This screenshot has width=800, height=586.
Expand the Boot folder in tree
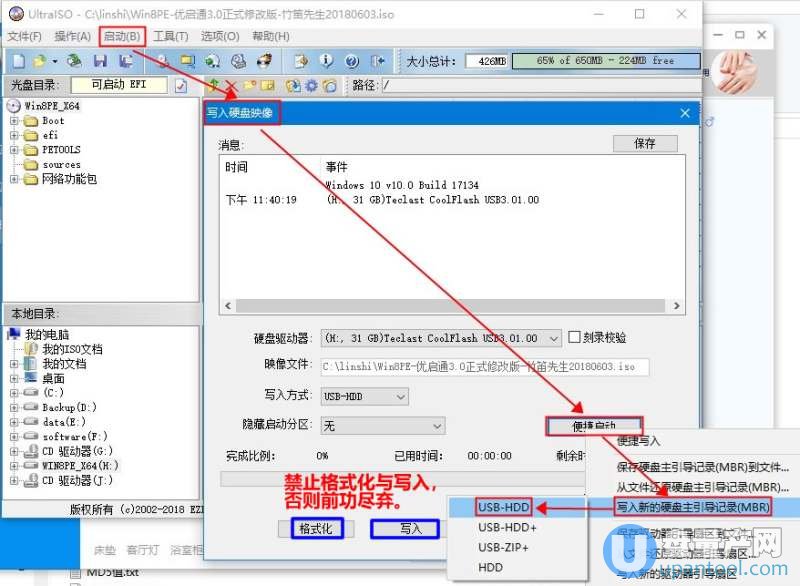point(15,121)
